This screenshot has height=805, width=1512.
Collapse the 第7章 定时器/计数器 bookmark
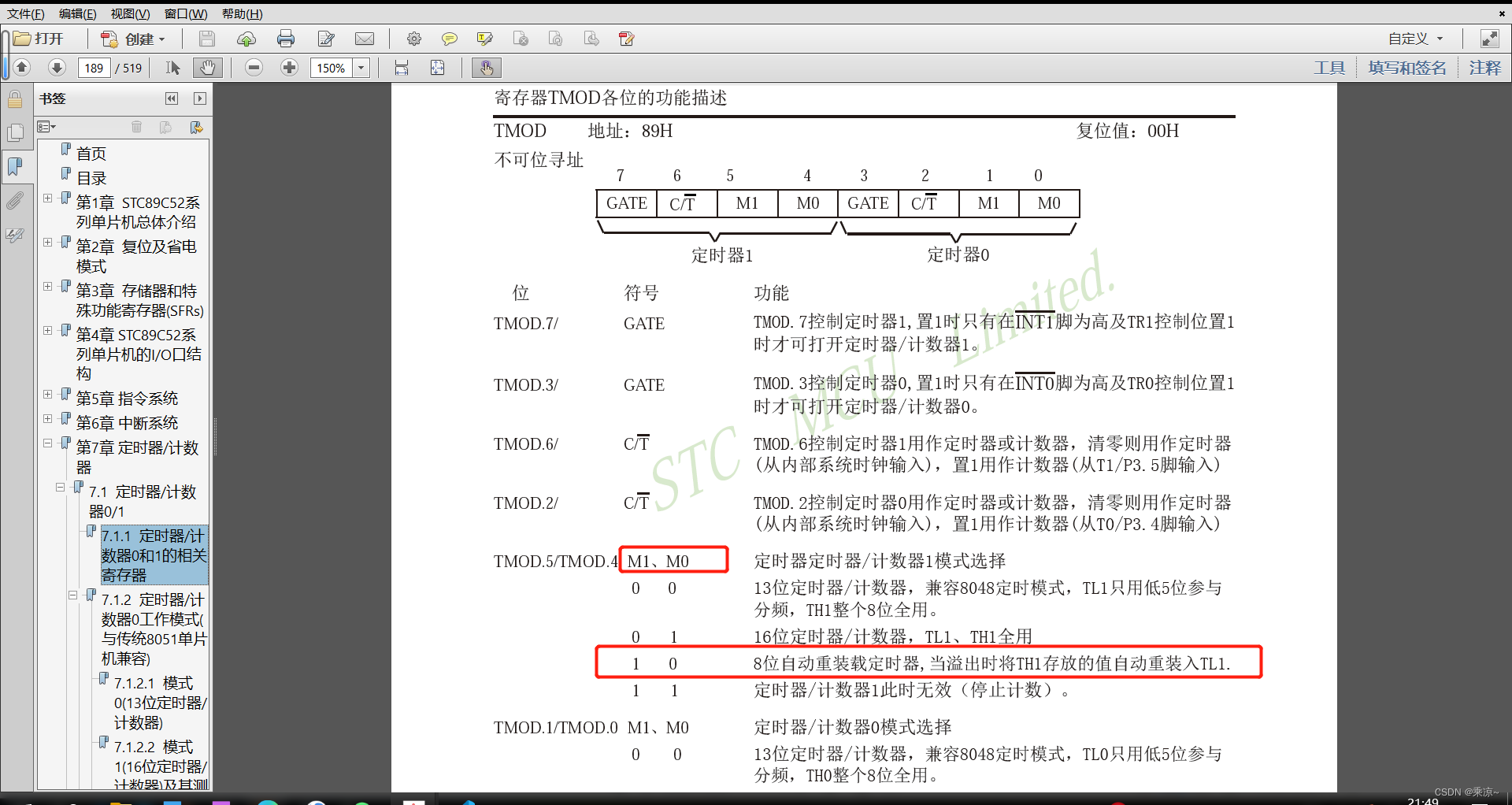pyautogui.click(x=47, y=443)
